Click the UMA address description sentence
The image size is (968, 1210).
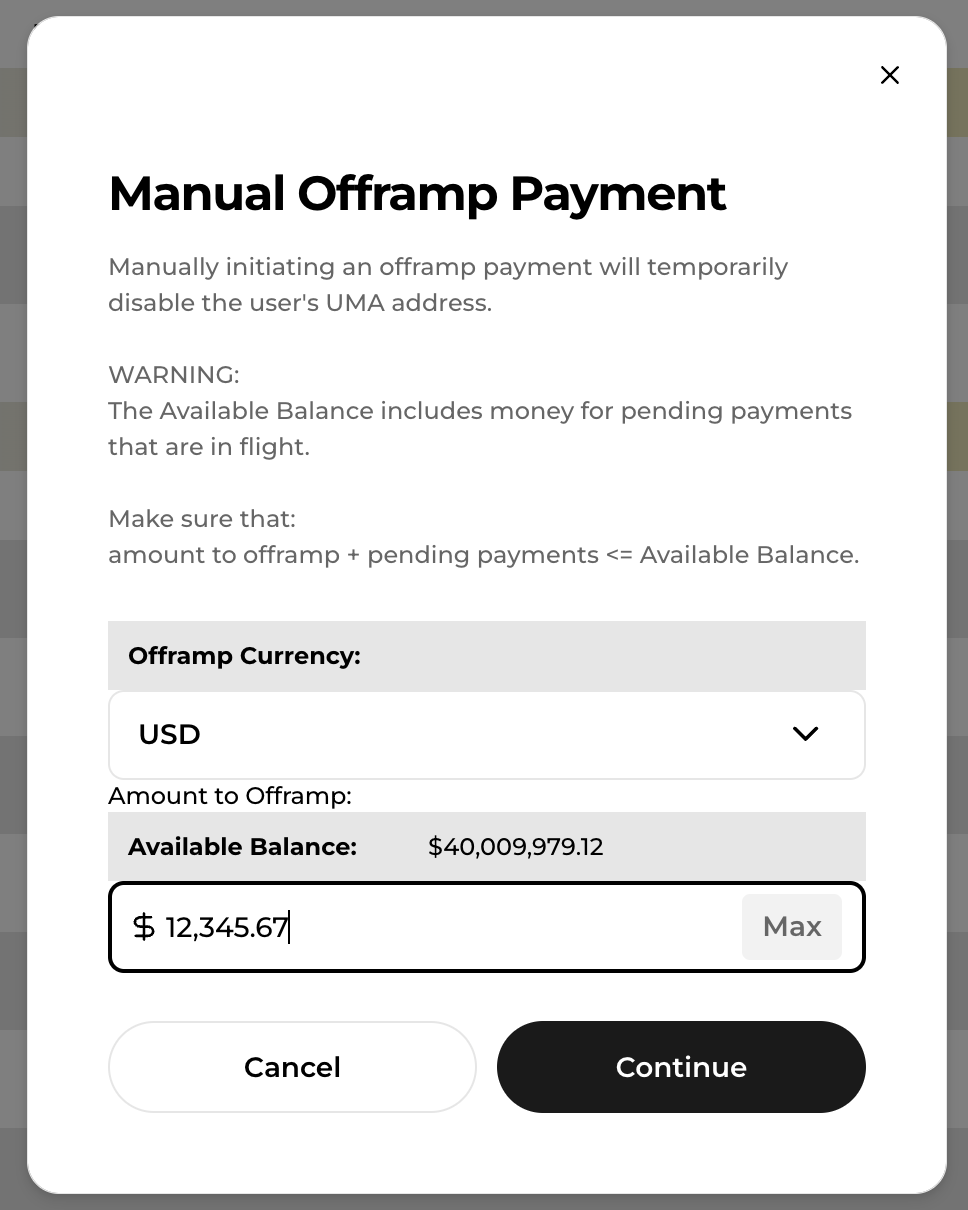pos(448,285)
